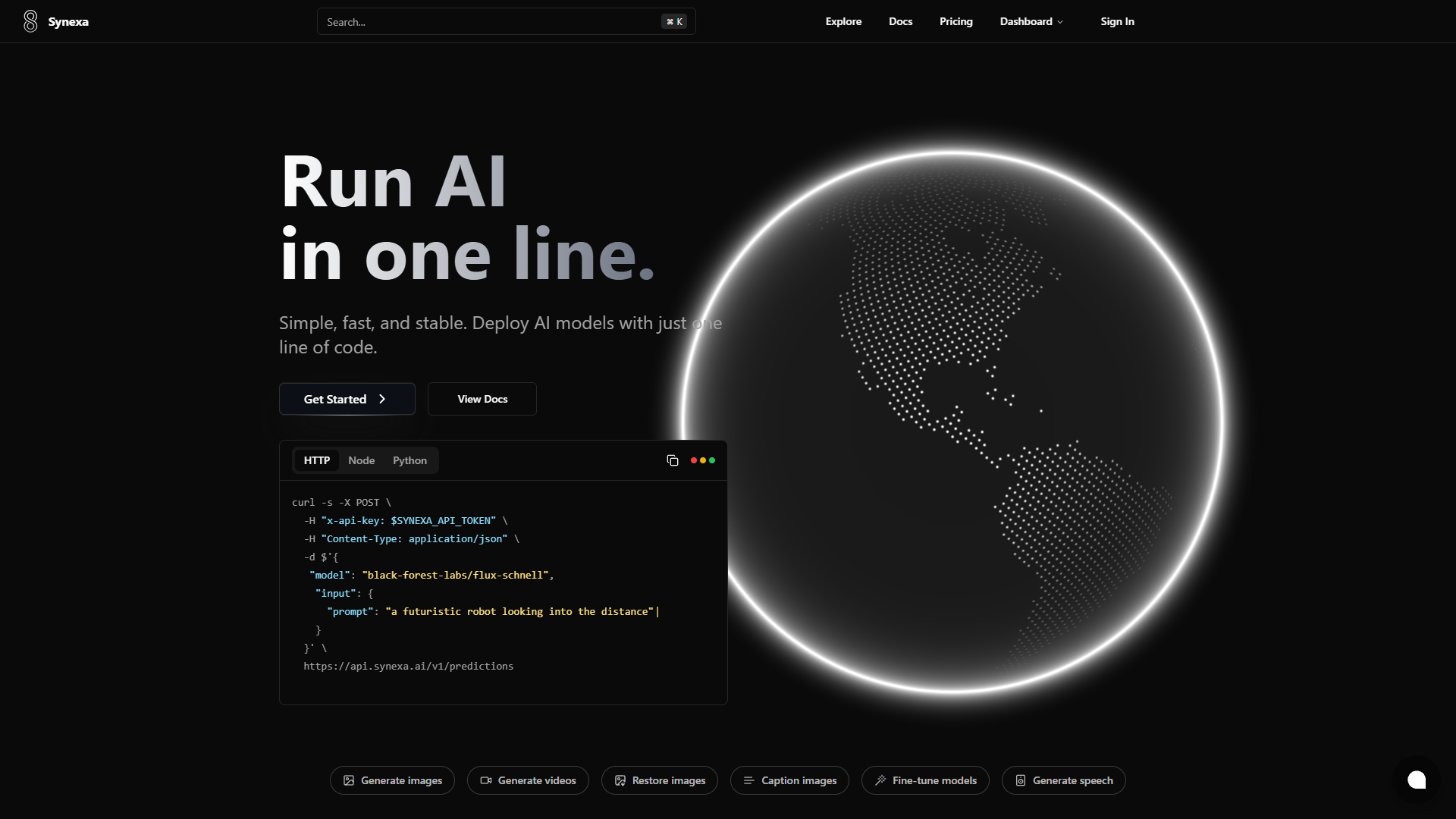
Task: Click the $SYNEXA_API_TOKEN header line
Action: tap(406, 520)
